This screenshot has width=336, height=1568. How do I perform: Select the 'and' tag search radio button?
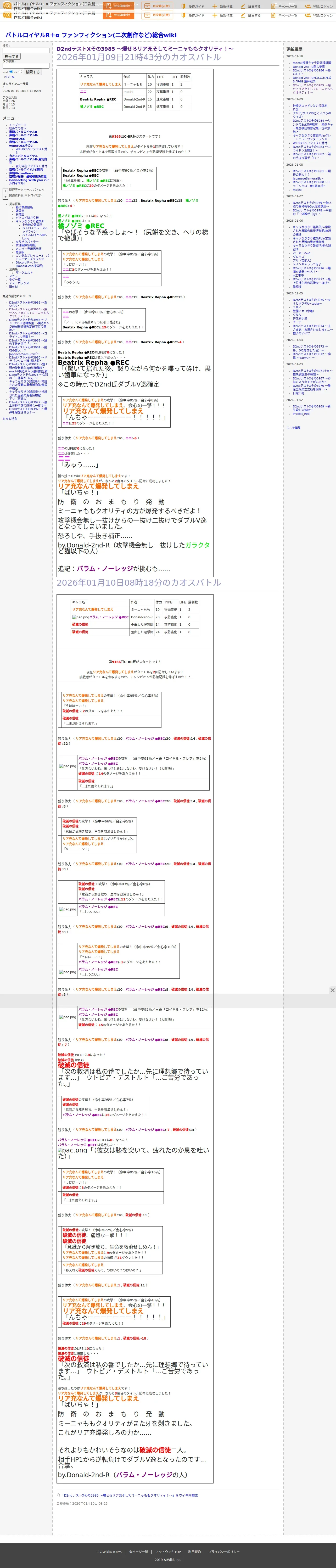tap(11, 71)
